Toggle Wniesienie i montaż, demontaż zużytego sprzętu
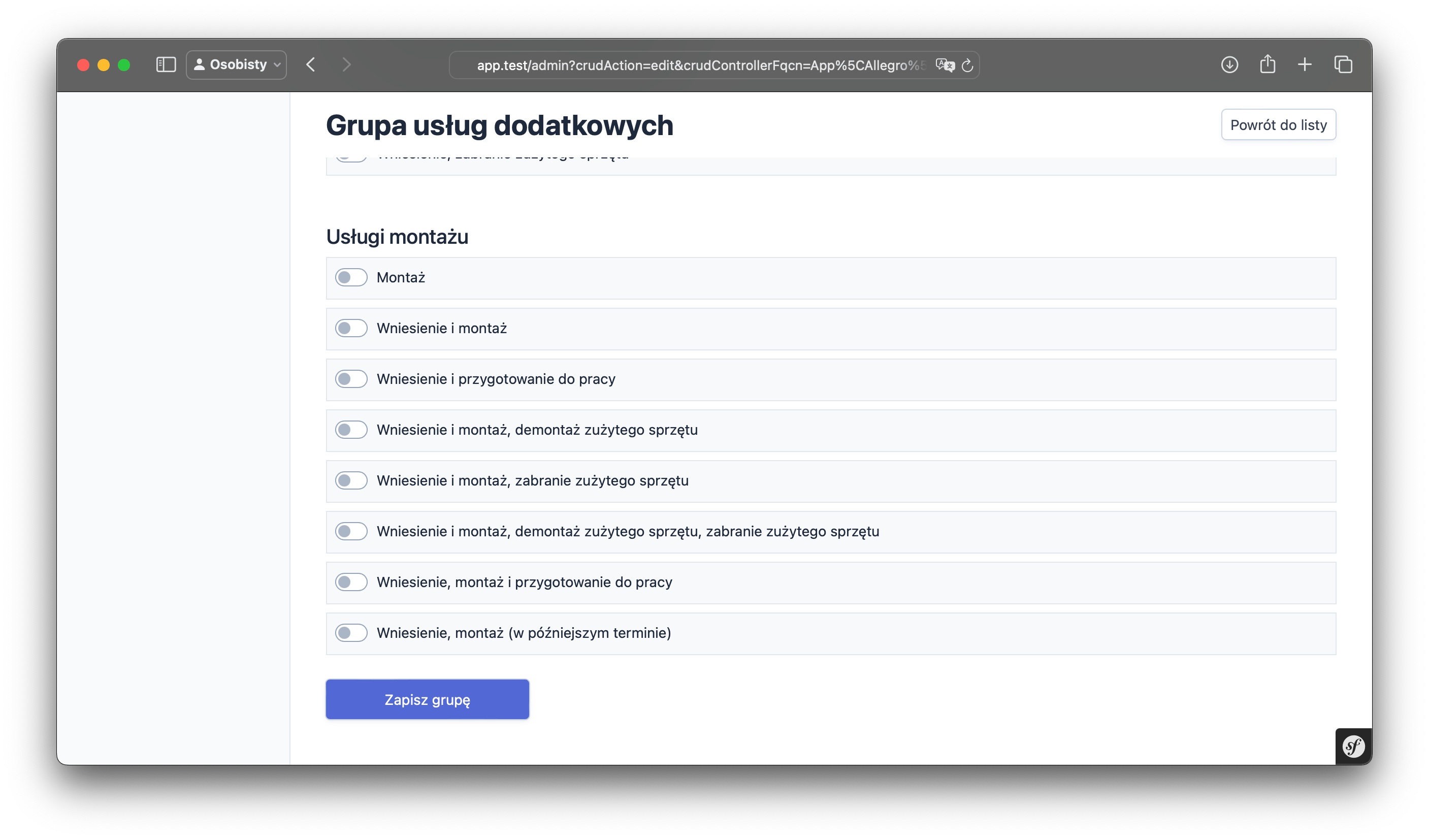 tap(351, 430)
